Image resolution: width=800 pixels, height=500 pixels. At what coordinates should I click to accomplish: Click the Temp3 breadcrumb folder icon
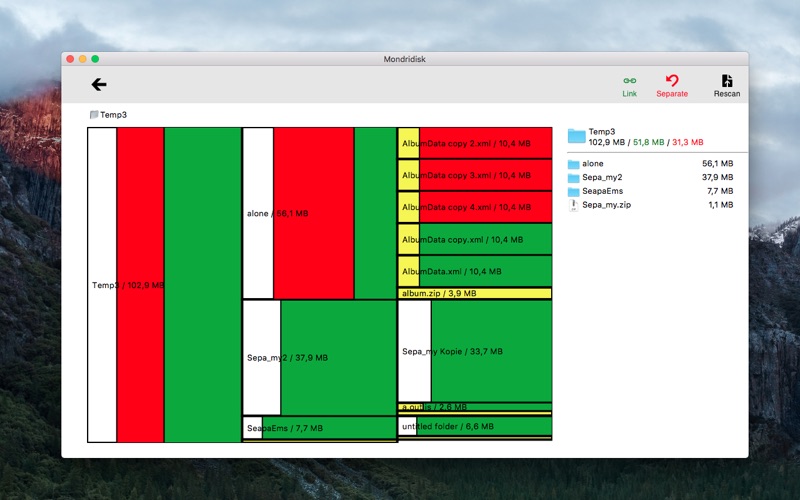click(94, 115)
